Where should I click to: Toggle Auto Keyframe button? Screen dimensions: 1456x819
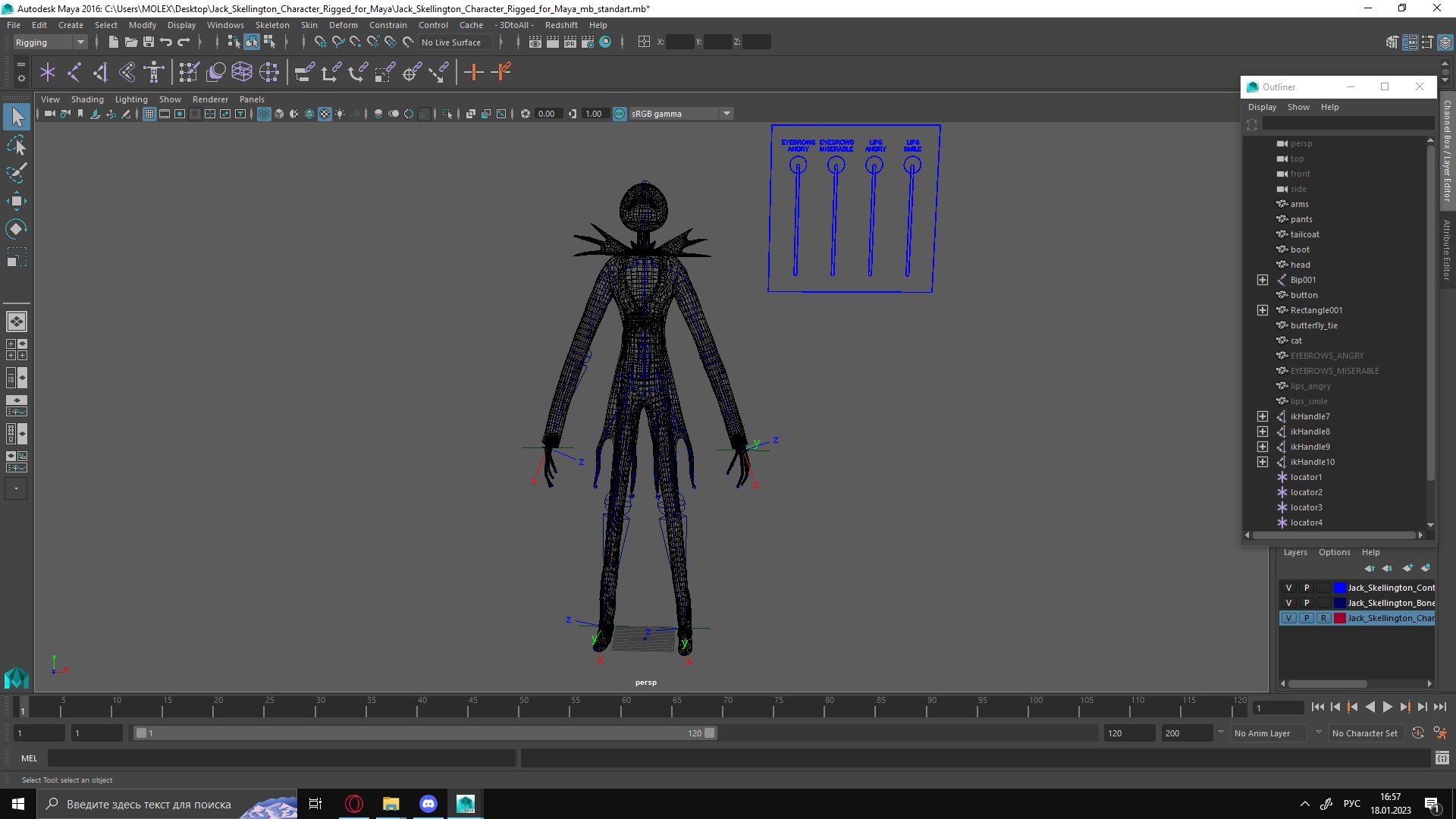click(x=1417, y=733)
